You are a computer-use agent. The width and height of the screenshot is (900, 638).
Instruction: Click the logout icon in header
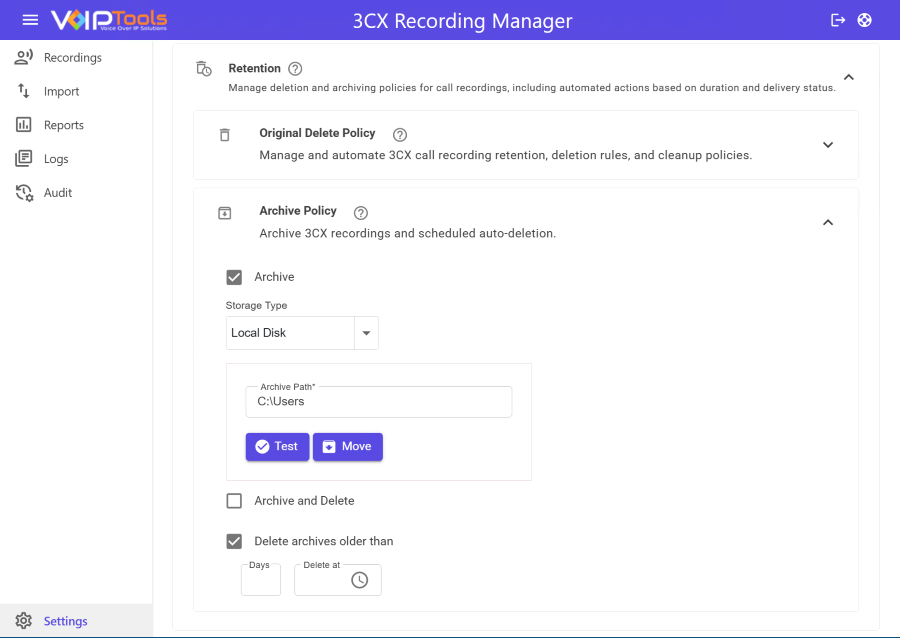(838, 20)
